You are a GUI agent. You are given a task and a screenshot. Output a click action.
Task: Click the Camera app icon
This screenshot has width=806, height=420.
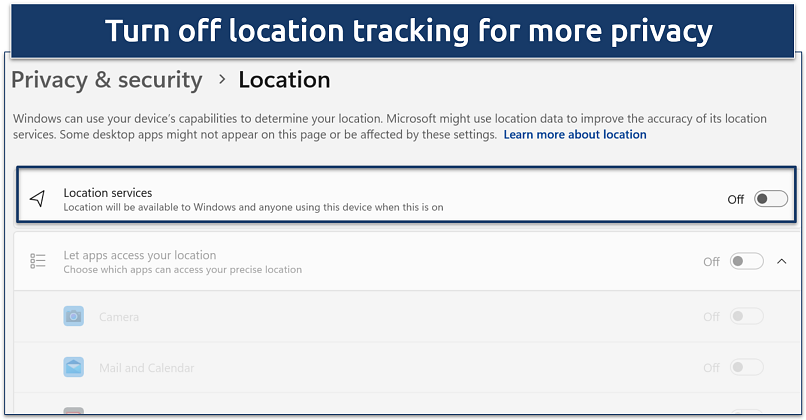73,317
